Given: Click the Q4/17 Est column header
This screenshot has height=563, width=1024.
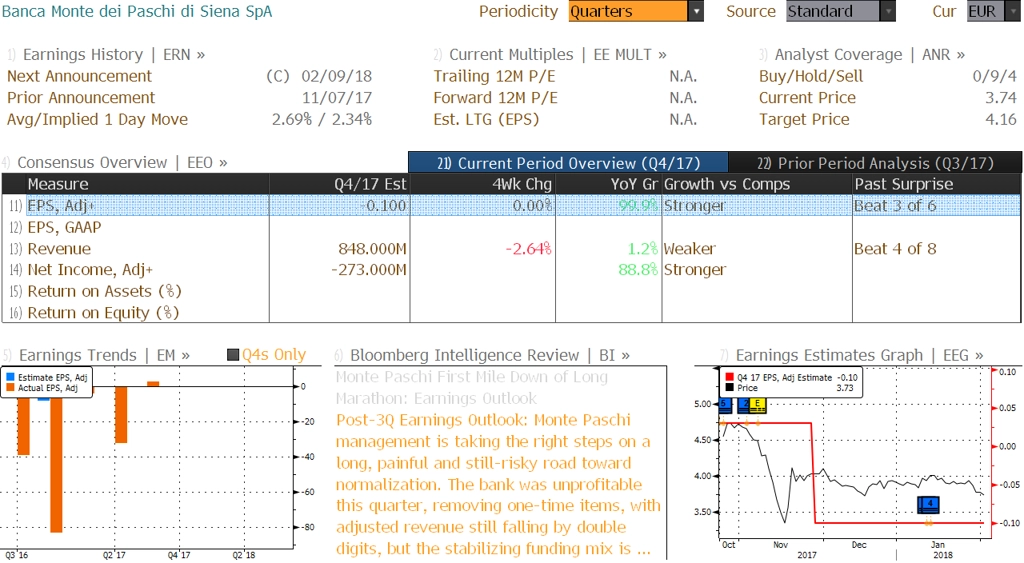Looking at the screenshot, I should (340, 184).
